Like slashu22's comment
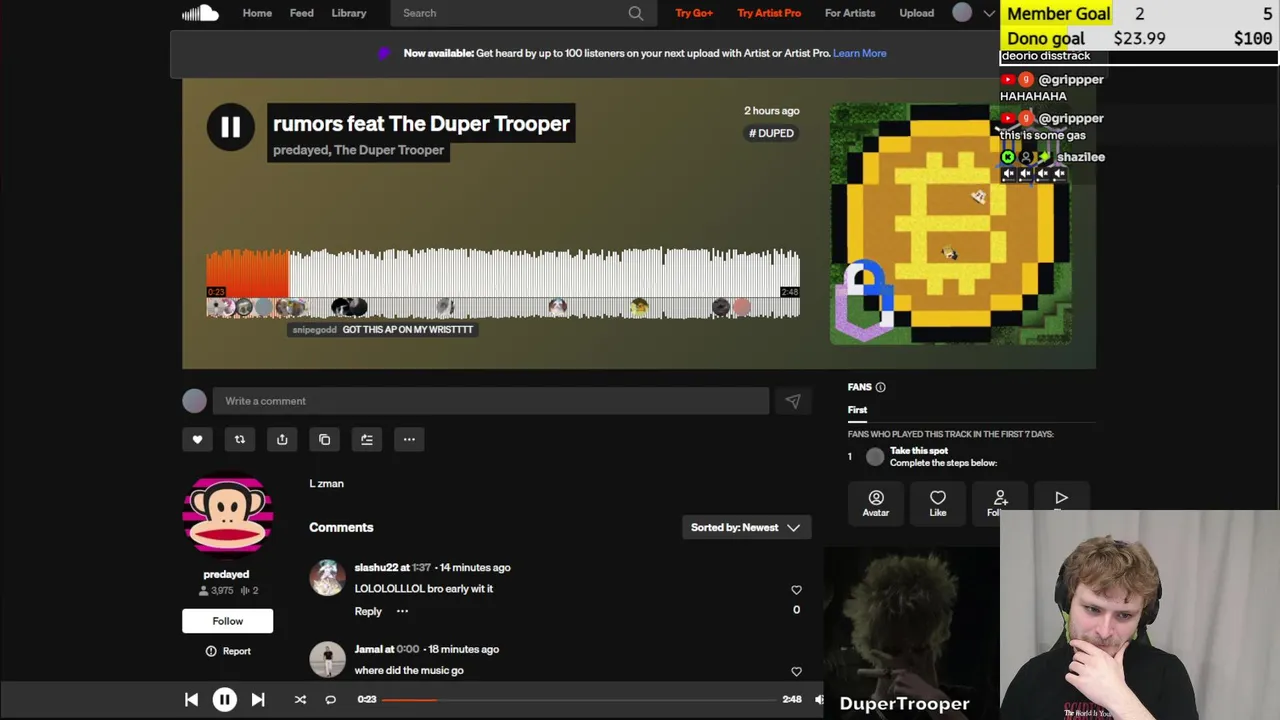 [796, 590]
